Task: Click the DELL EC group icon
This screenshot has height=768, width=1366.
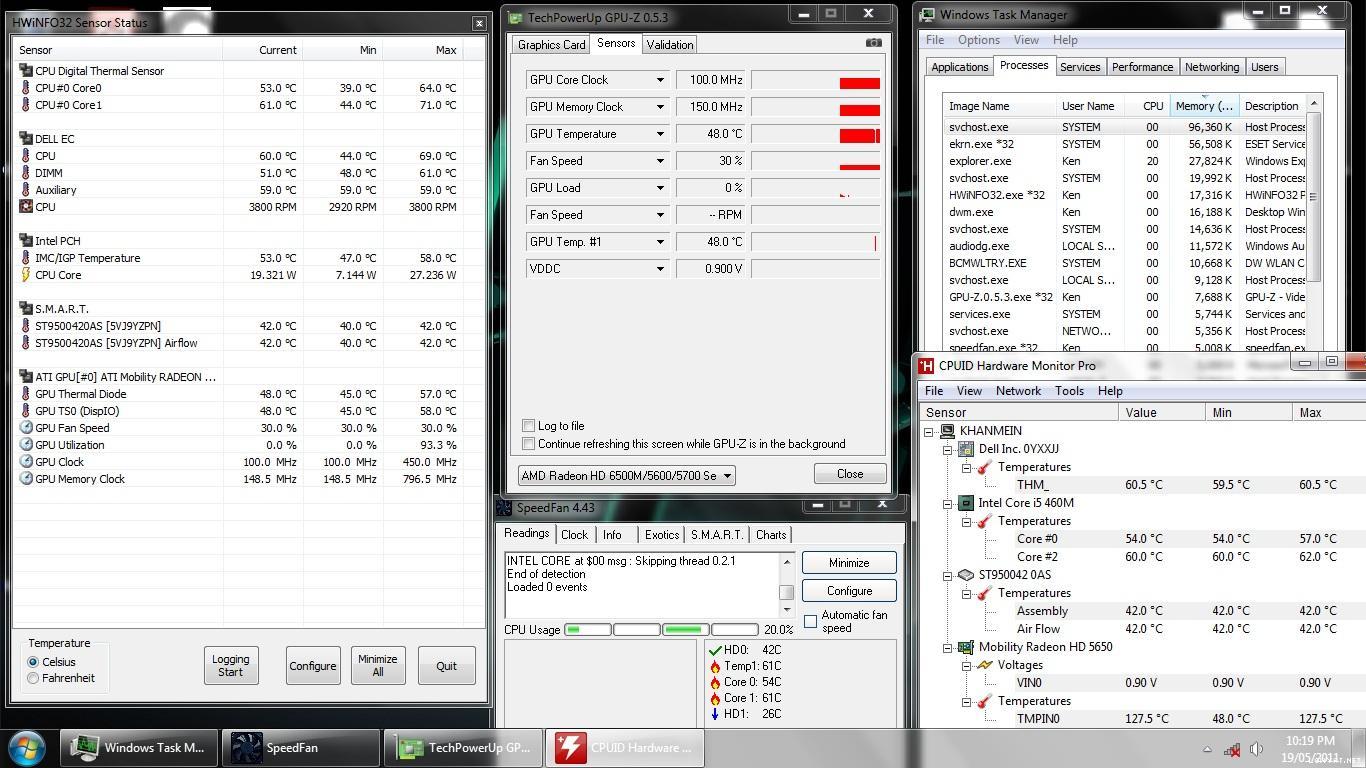Action: pos(25,139)
